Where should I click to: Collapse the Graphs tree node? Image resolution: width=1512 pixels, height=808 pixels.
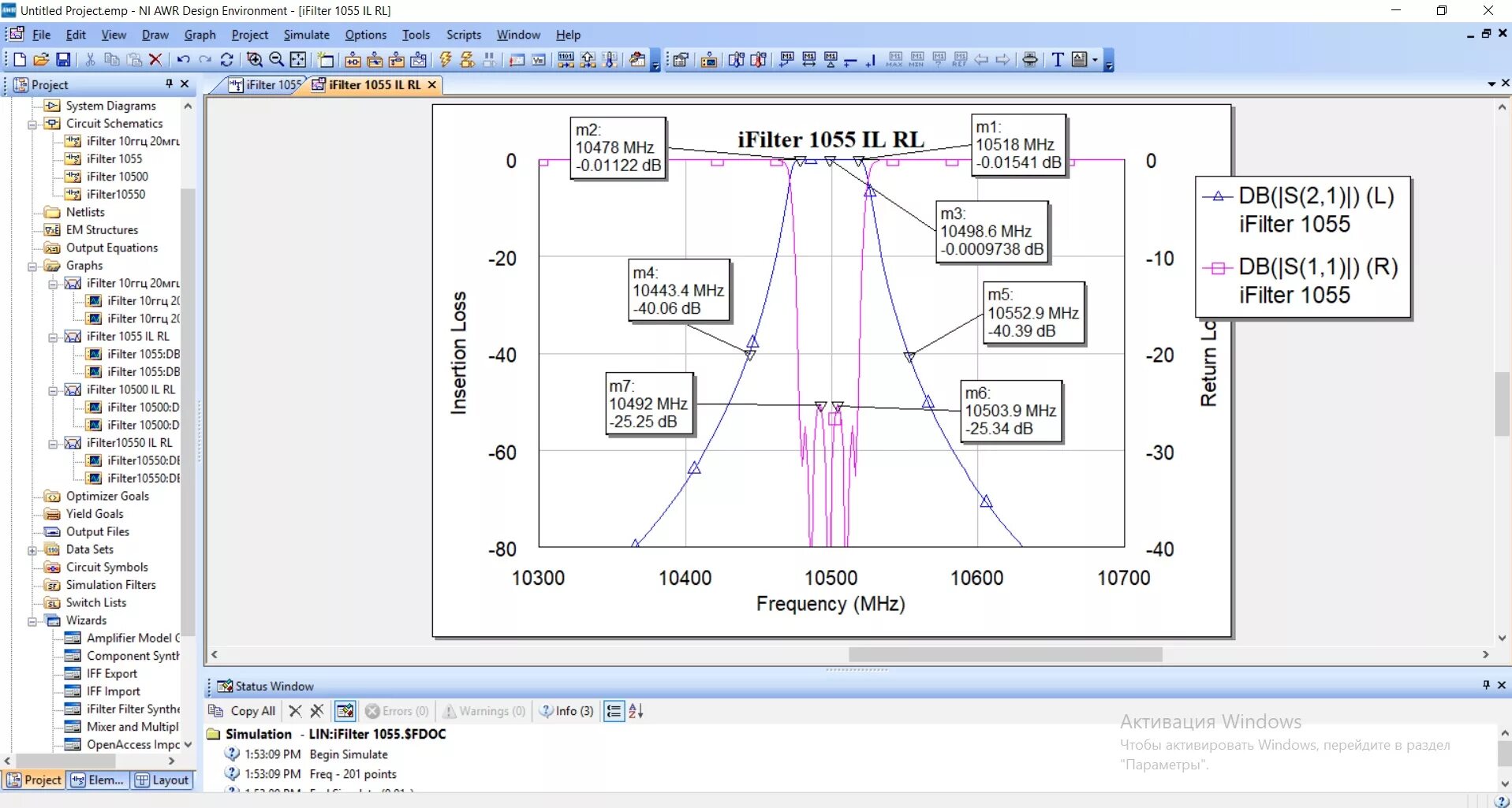tap(32, 266)
